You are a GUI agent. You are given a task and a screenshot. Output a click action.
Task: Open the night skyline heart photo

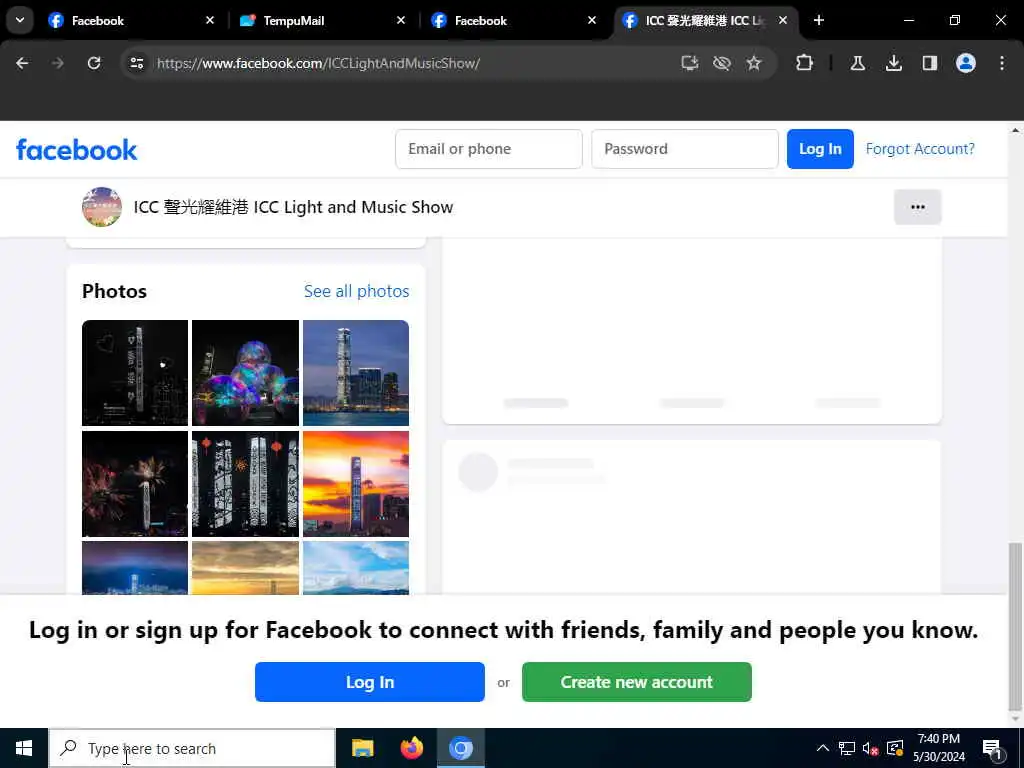click(x=135, y=373)
